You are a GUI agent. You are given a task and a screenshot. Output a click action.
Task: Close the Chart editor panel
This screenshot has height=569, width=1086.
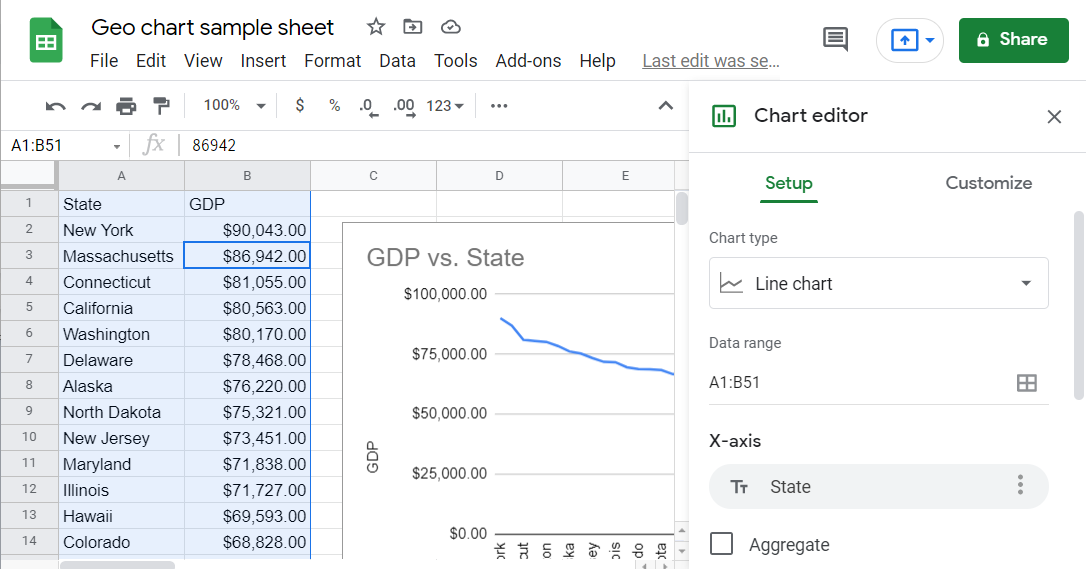coord(1054,117)
